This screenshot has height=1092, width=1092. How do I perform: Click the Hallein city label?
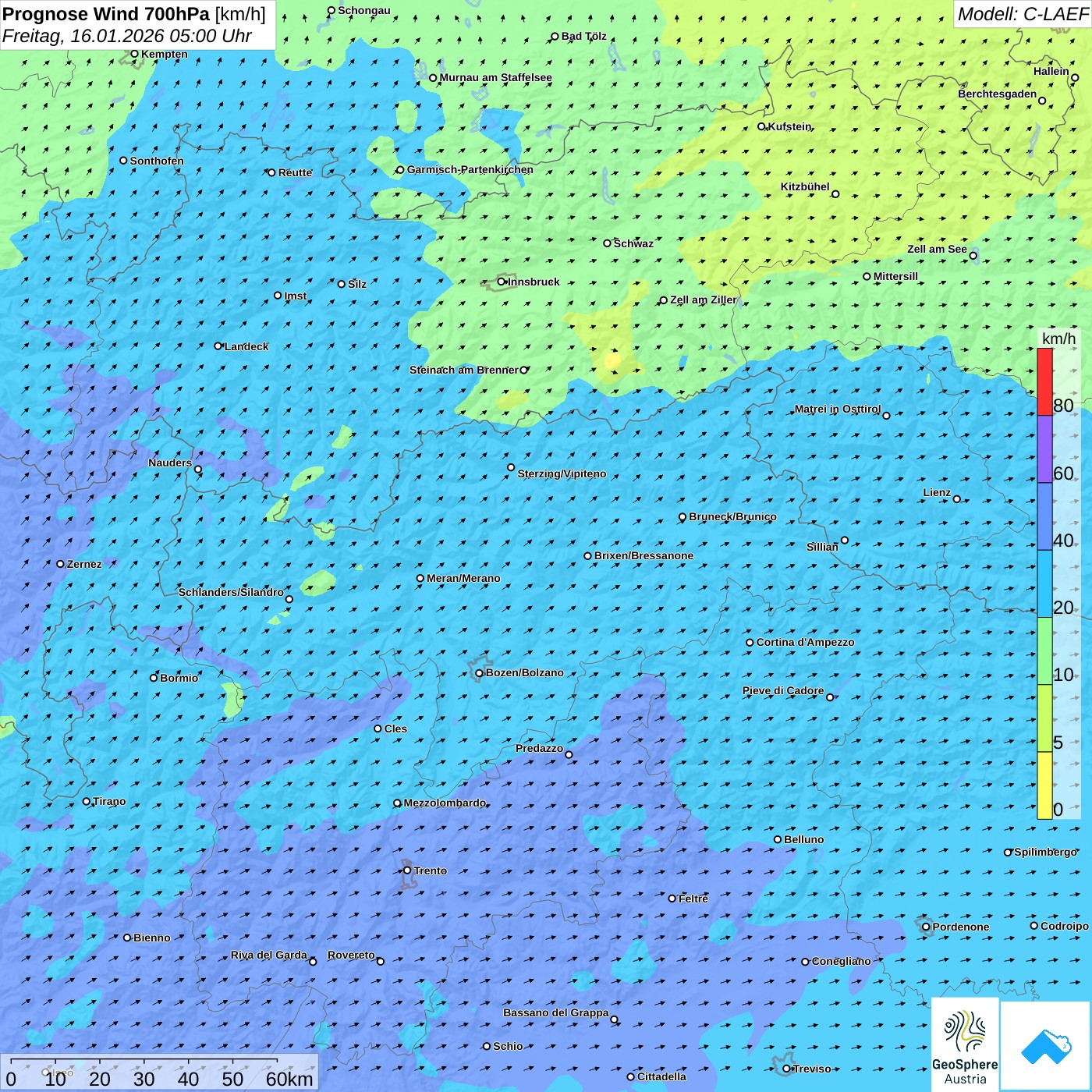pos(1051,71)
